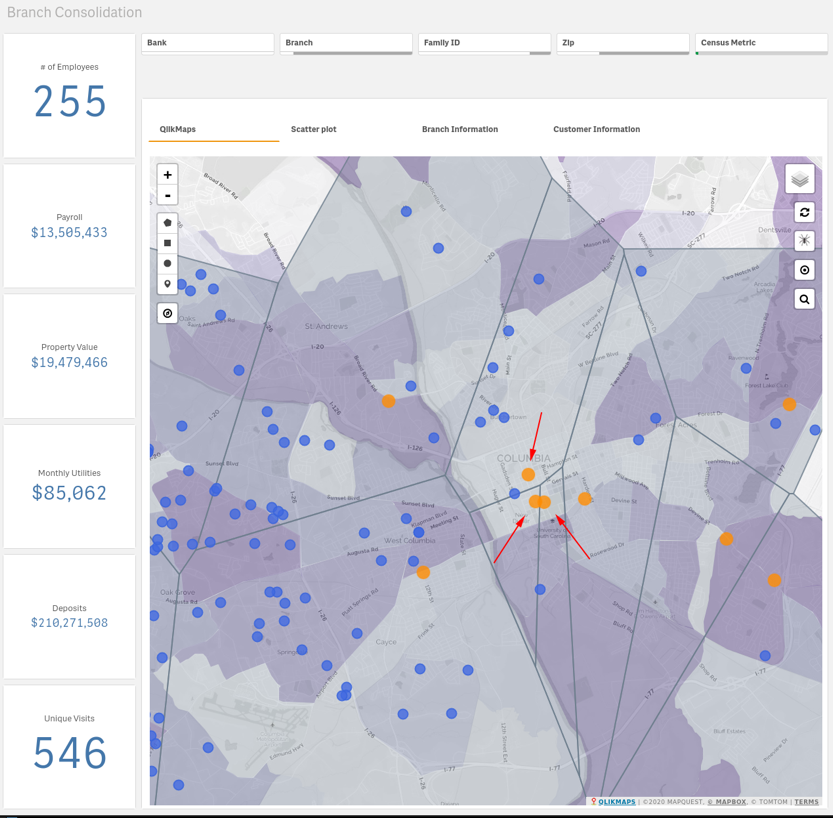The width and height of the screenshot is (833, 818).
Task: Open the map search magnifier
Action: pyautogui.click(x=804, y=299)
